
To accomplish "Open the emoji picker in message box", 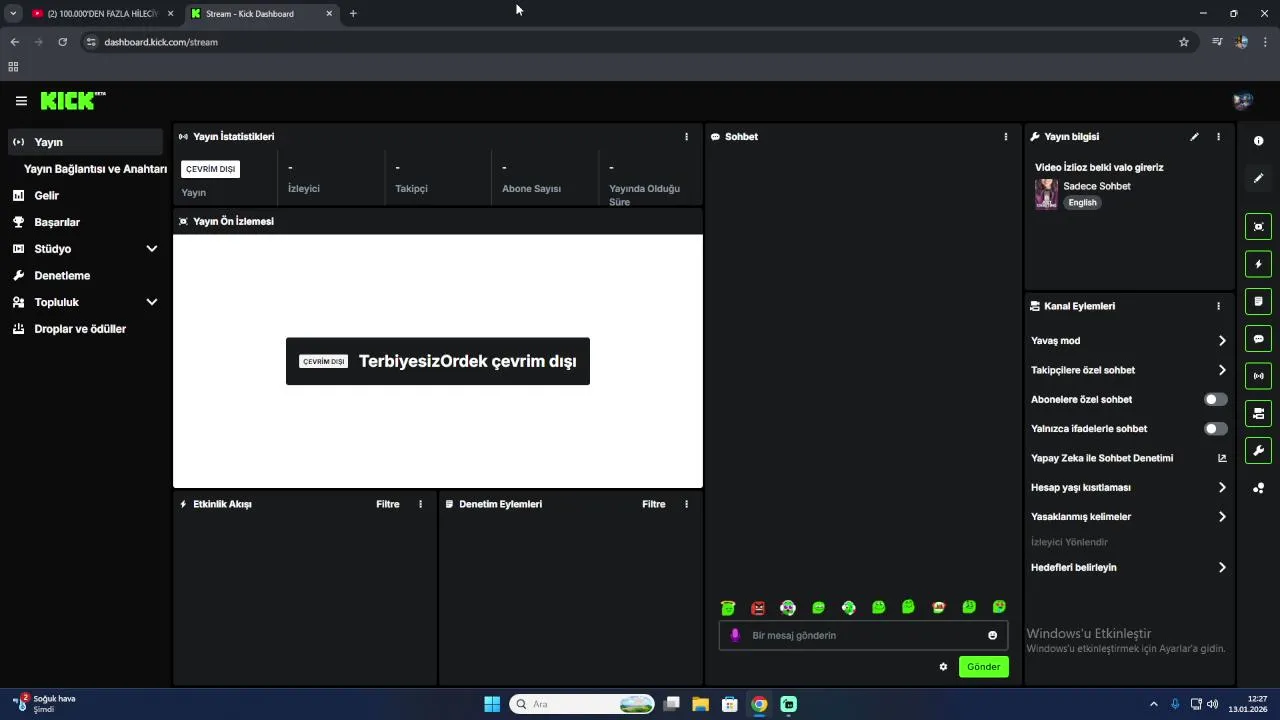I will pyautogui.click(x=992, y=635).
